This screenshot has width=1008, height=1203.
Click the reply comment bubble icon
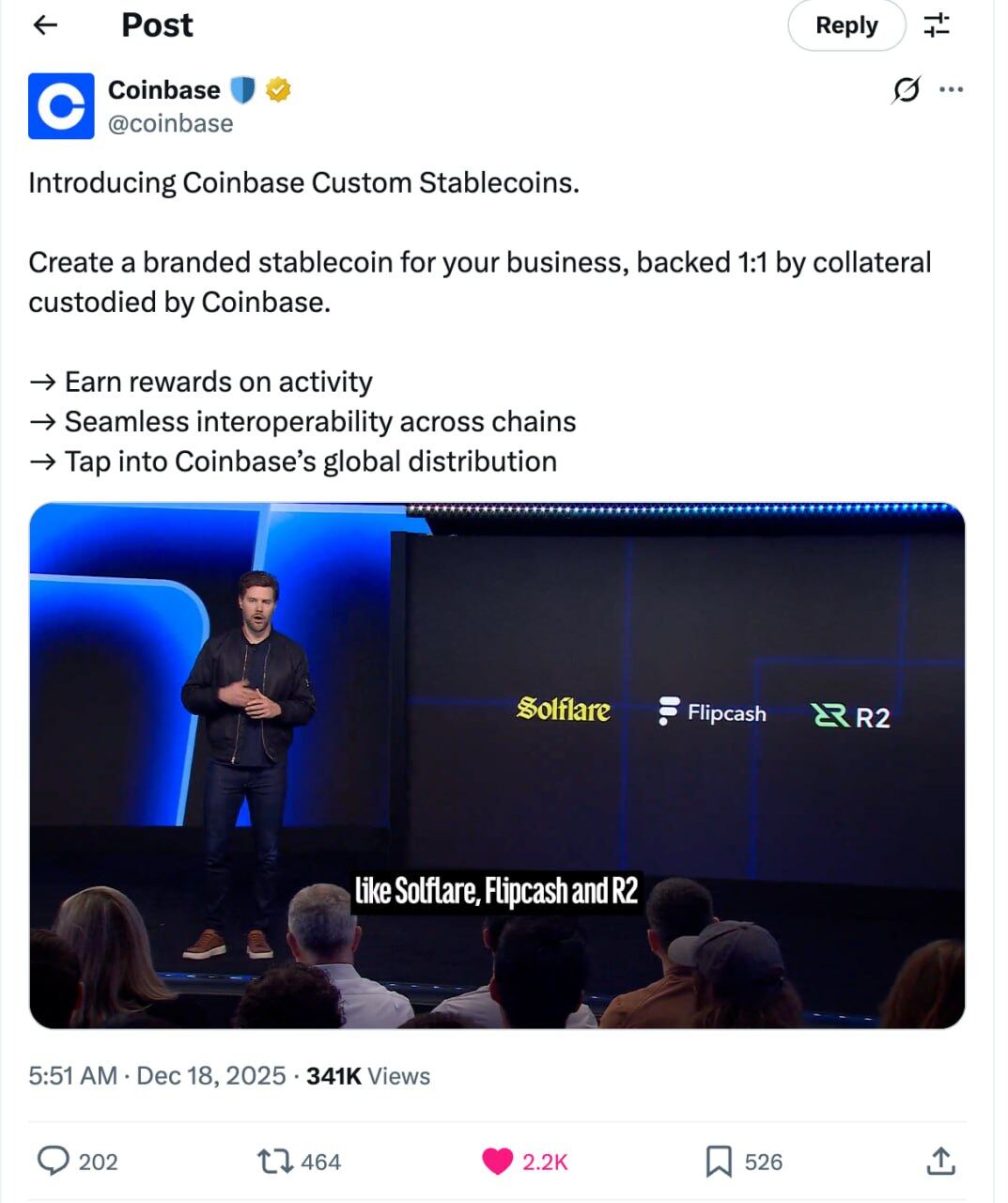pyautogui.click(x=53, y=1162)
